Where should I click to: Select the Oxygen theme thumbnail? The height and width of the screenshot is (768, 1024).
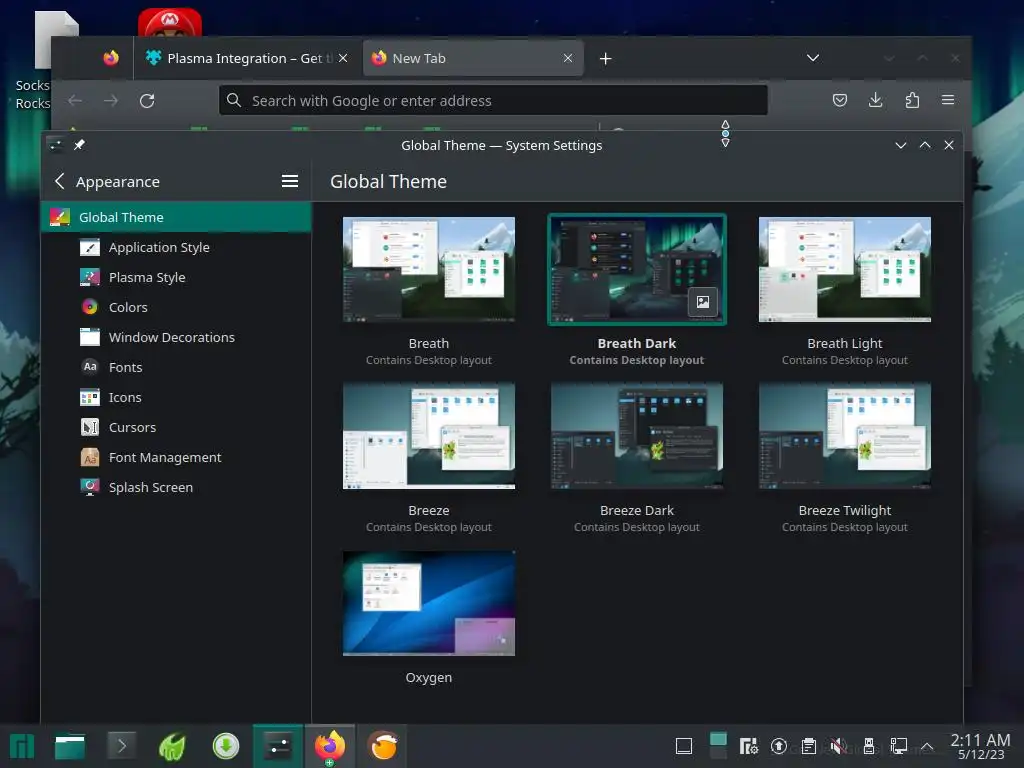click(x=428, y=603)
